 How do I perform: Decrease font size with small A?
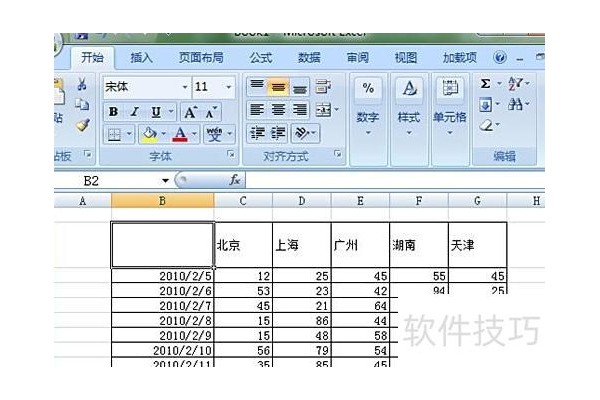tap(211, 112)
